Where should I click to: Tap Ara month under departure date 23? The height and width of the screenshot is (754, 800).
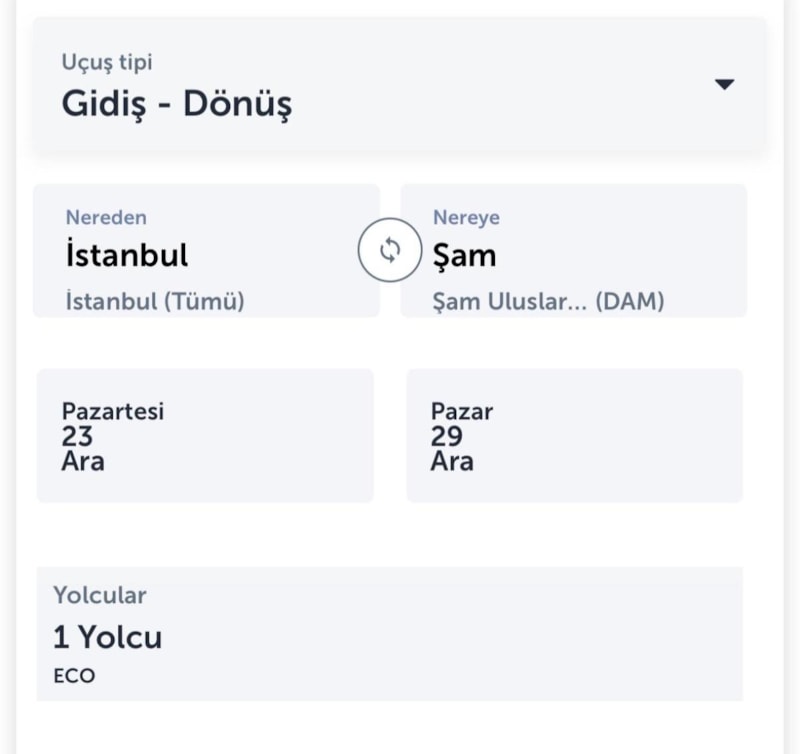83,461
